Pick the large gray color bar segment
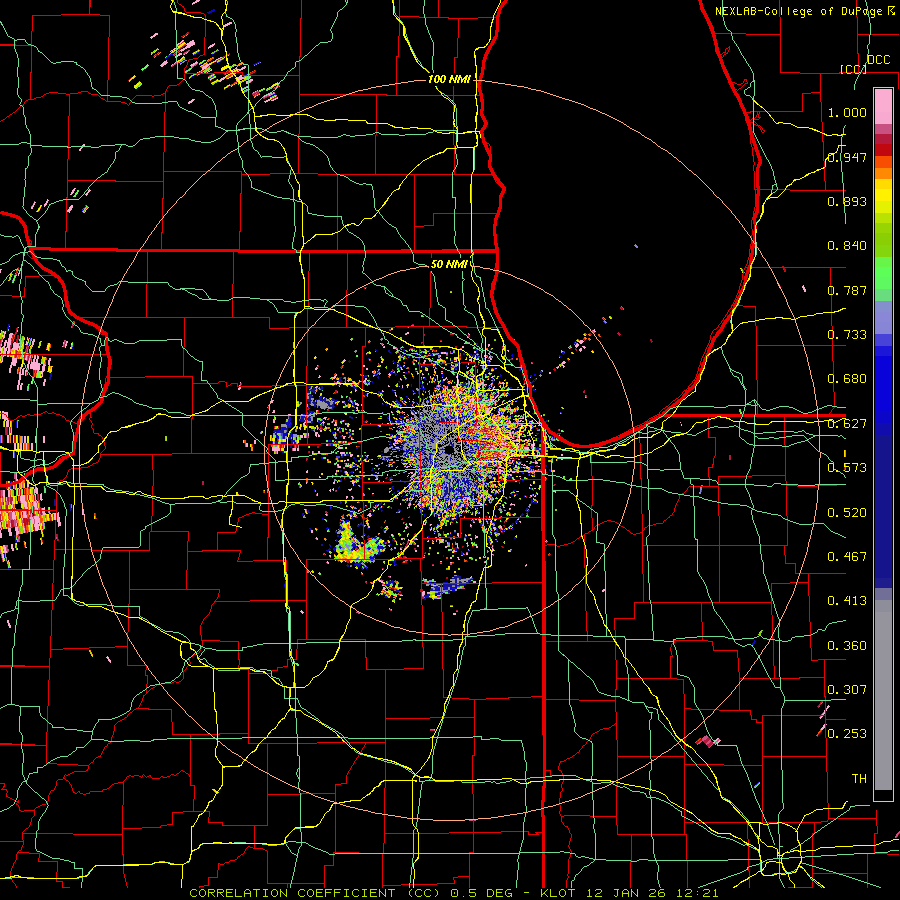The height and width of the screenshot is (900, 900). [883, 695]
